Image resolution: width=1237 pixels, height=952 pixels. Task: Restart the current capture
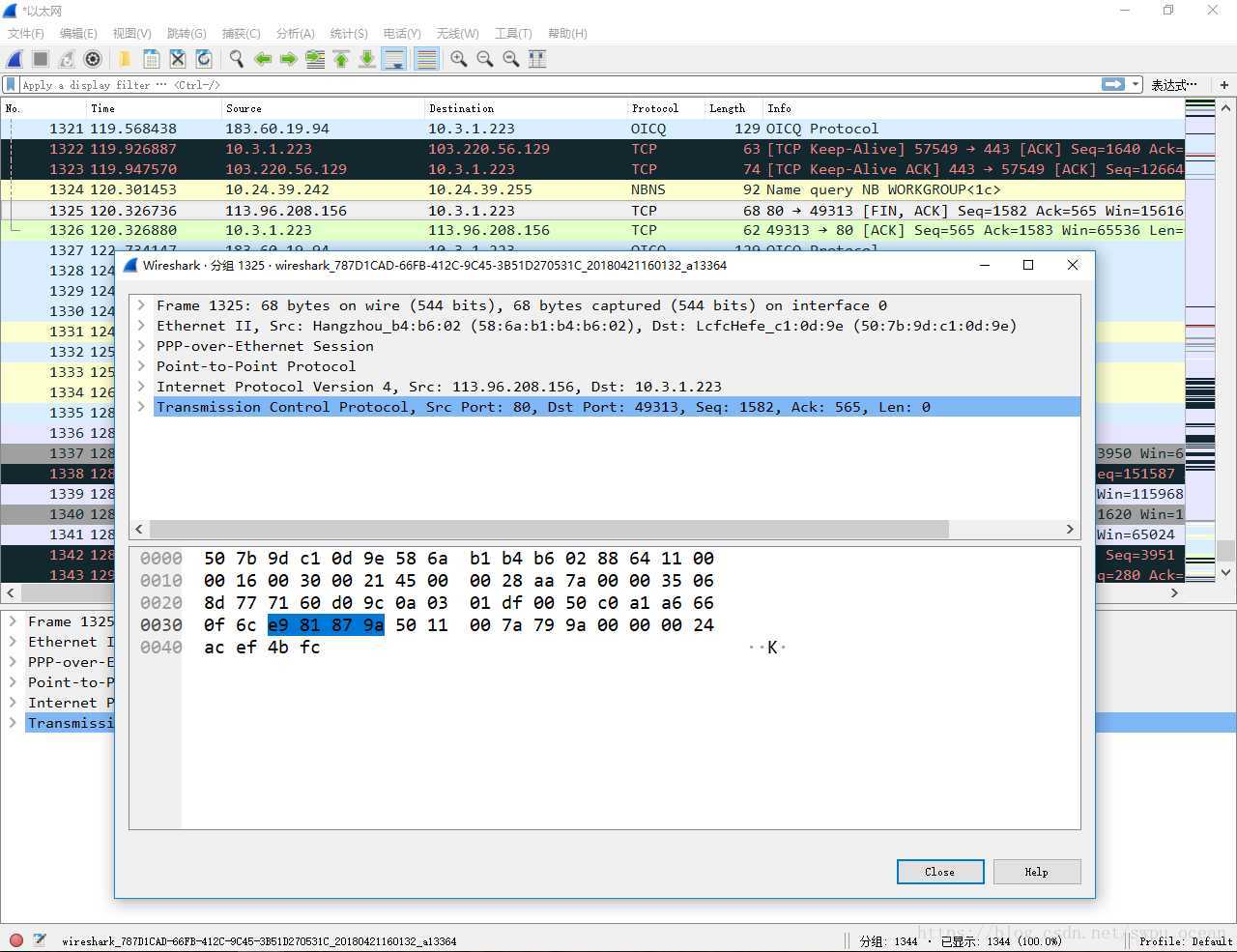pos(67,59)
